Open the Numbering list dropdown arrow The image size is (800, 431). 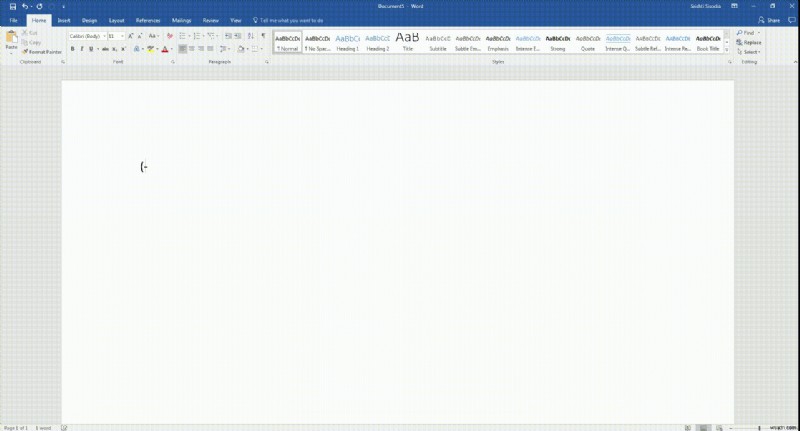pyautogui.click(x=203, y=36)
